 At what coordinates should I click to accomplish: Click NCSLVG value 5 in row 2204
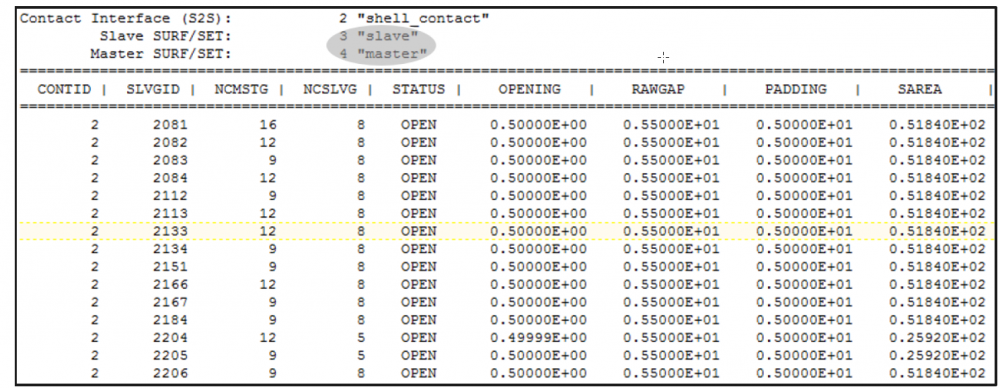click(x=361, y=337)
